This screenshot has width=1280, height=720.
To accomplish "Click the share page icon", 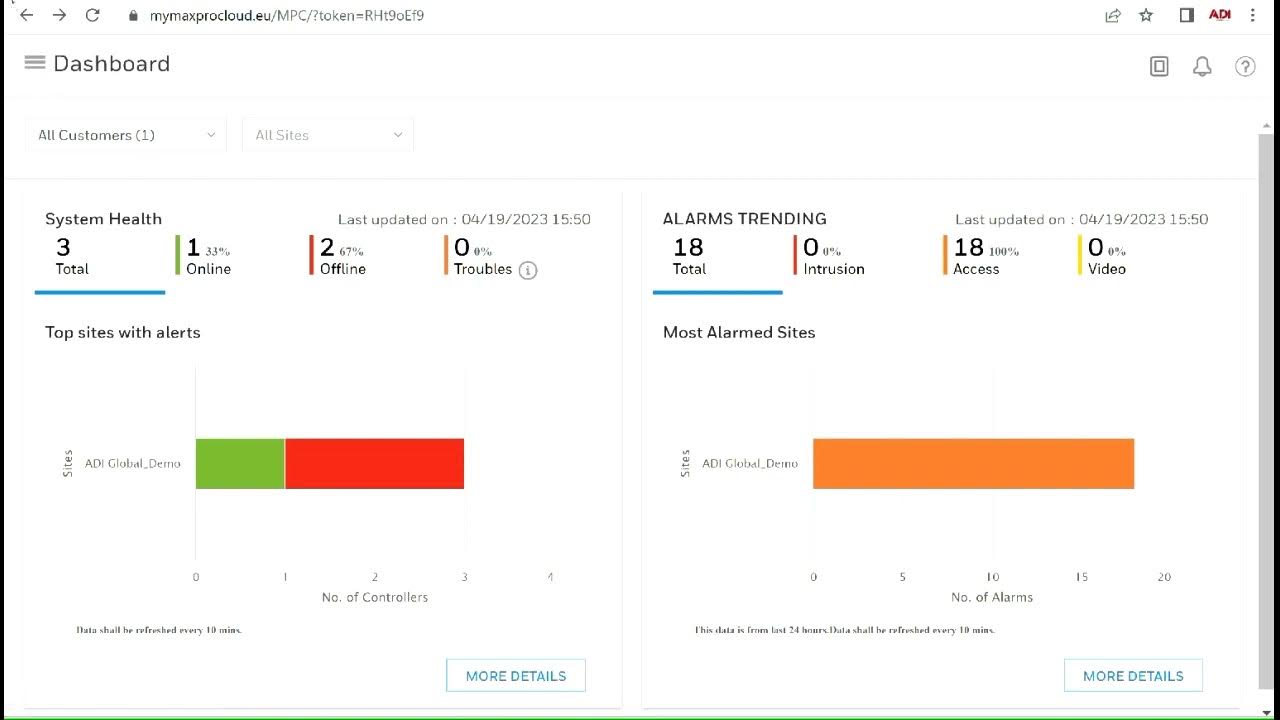I will 1112,15.
